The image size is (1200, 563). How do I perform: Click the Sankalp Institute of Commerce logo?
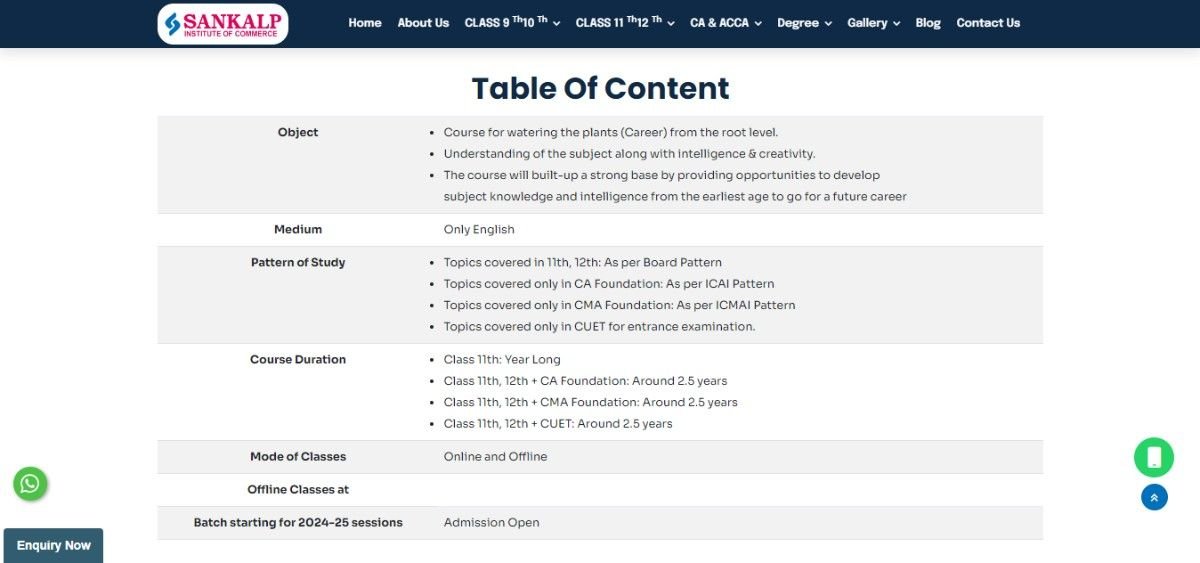(222, 23)
